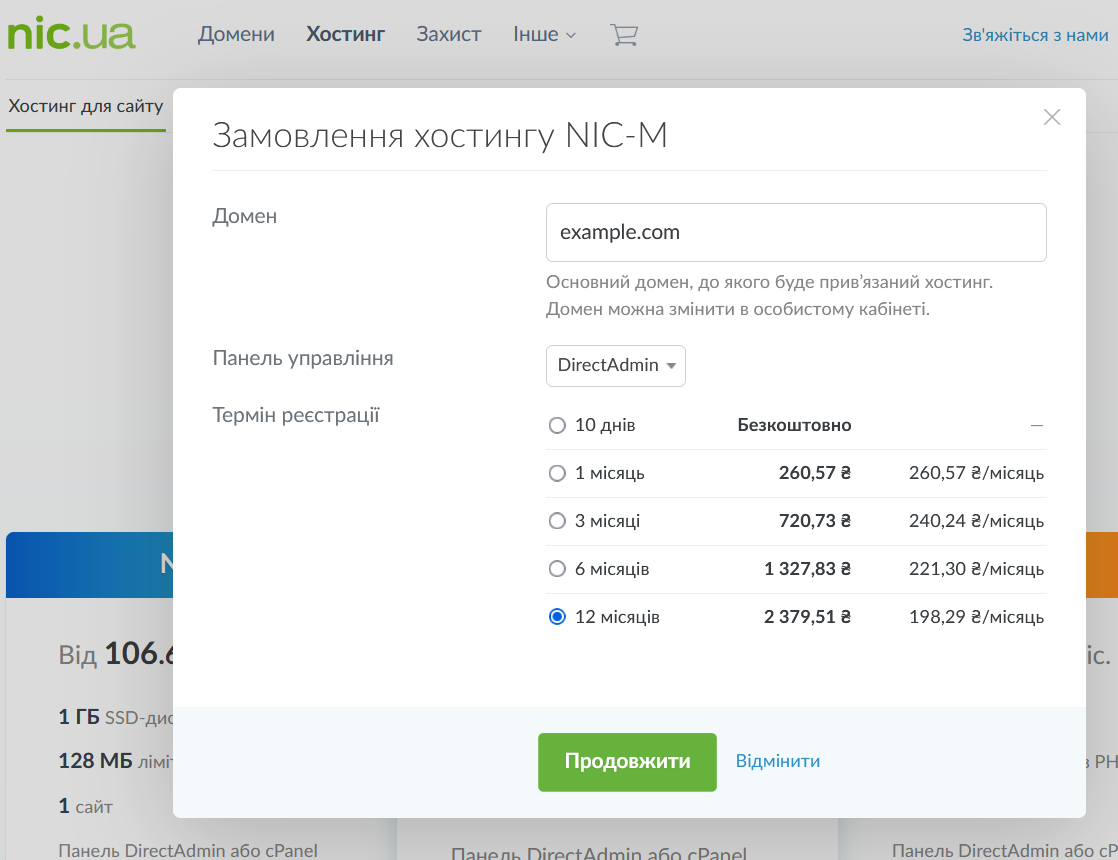The image size is (1118, 860).
Task: Click the 2 379,51 ₴ price for 12 months
Action: 807,617
